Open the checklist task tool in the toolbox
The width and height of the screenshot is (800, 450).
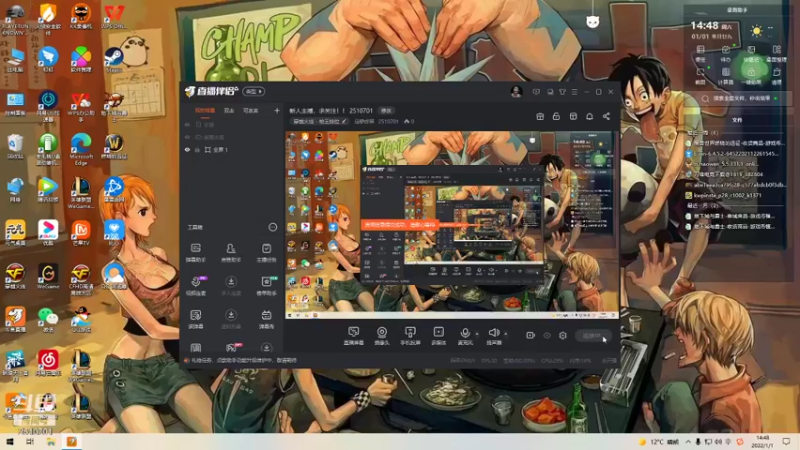tap(266, 252)
